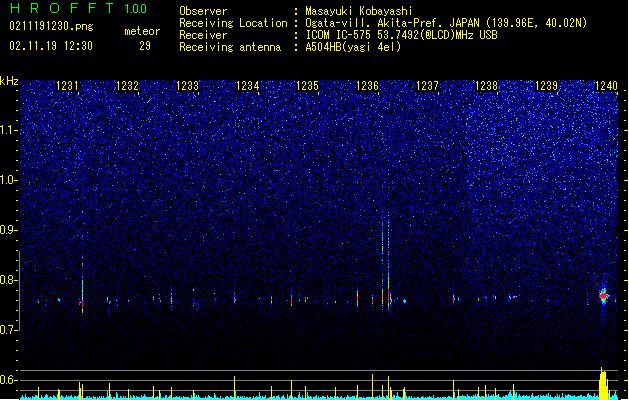The width and height of the screenshot is (629, 400).
Task: Click the 1234 time marker
Action: (x=248, y=85)
